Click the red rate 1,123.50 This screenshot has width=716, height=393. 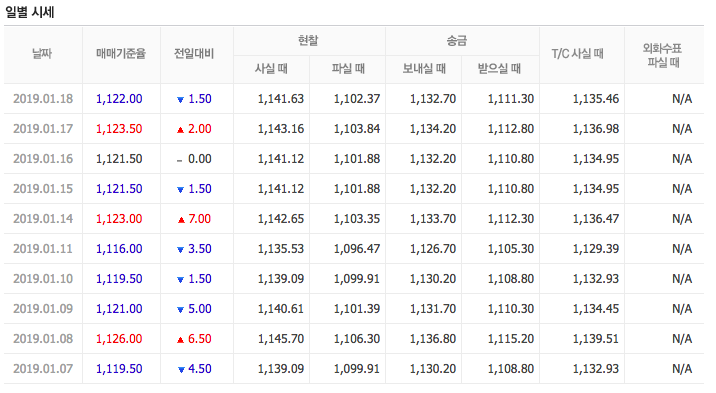click(x=119, y=129)
